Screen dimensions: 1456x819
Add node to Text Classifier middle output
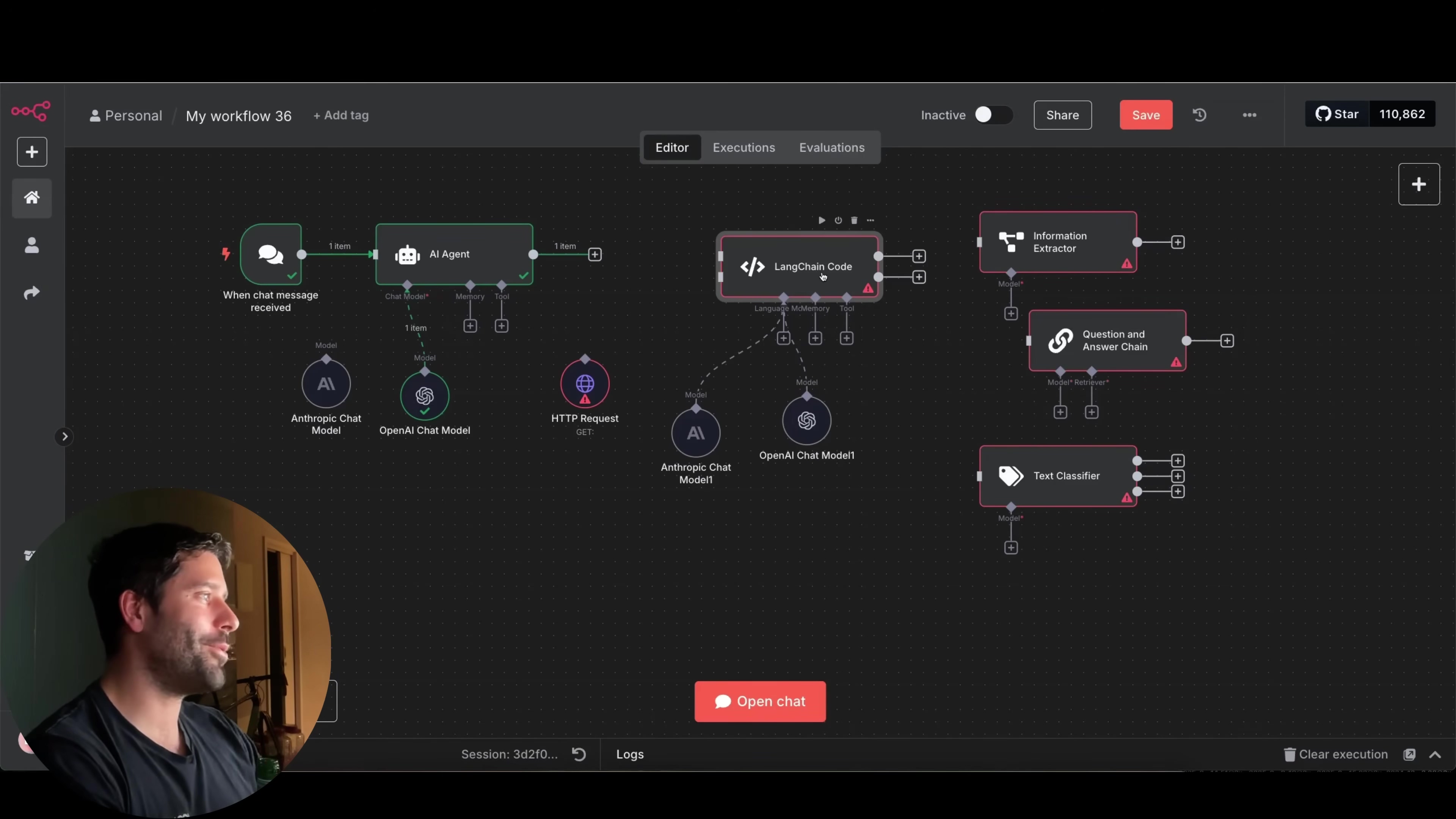click(1177, 476)
